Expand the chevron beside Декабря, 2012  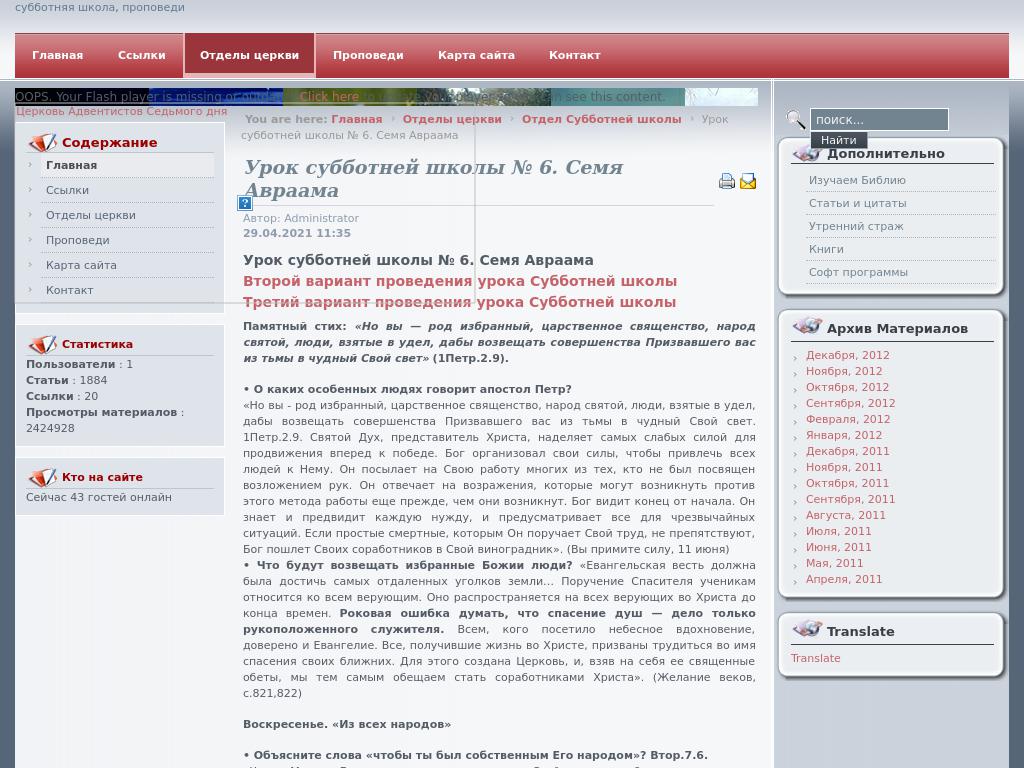coord(795,357)
